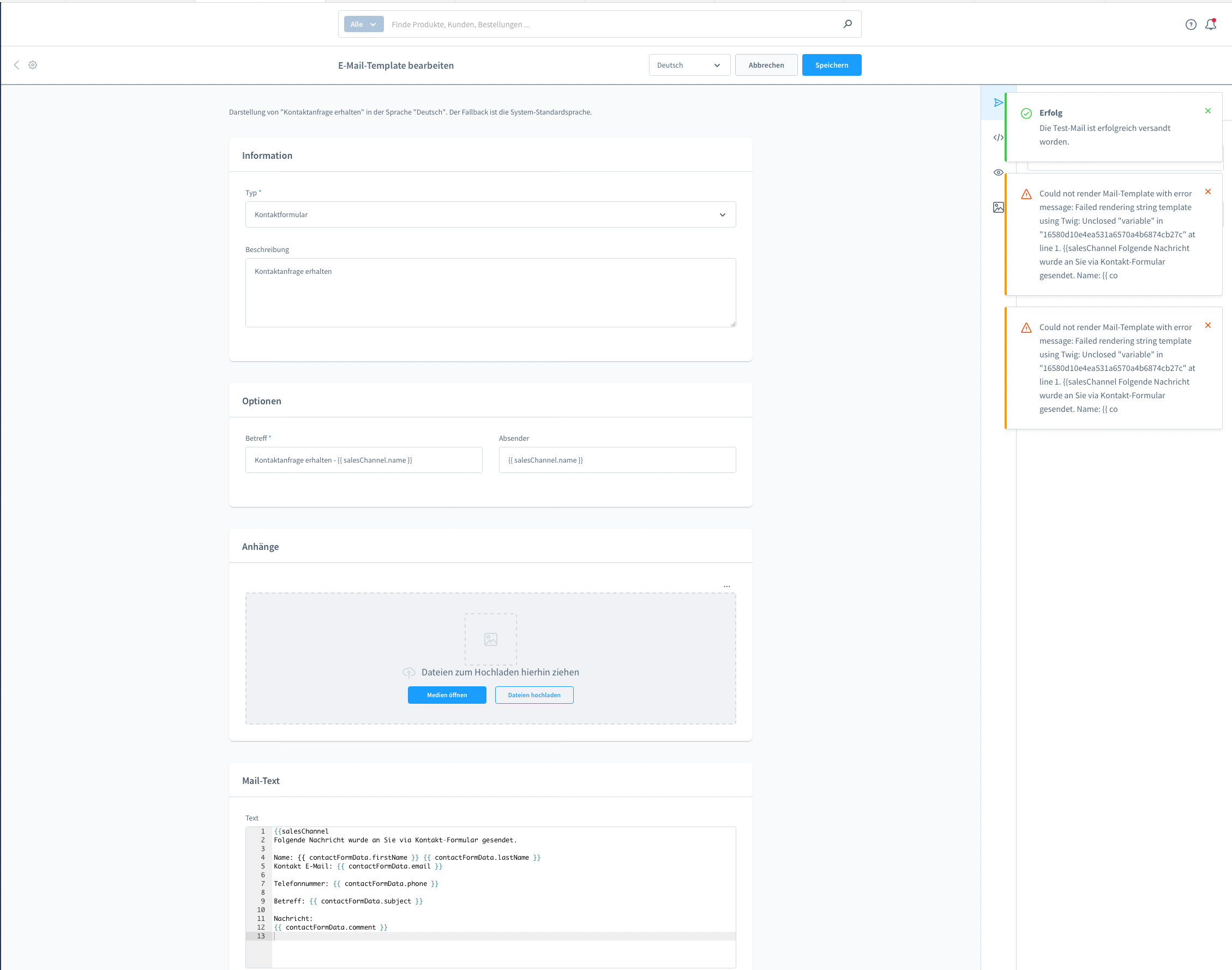Open the attachments three-dot context menu
This screenshot has width=1232, height=970.
[726, 585]
